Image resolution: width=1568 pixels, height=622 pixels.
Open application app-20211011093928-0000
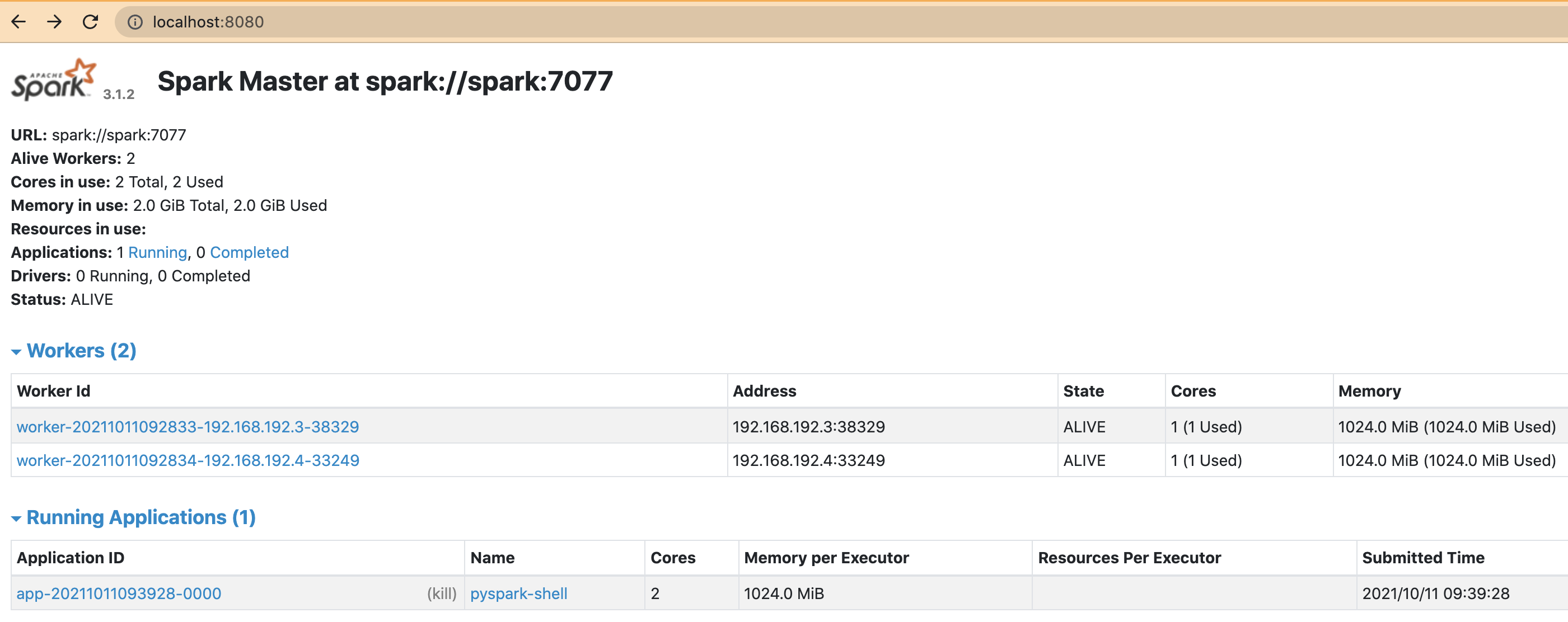[119, 593]
